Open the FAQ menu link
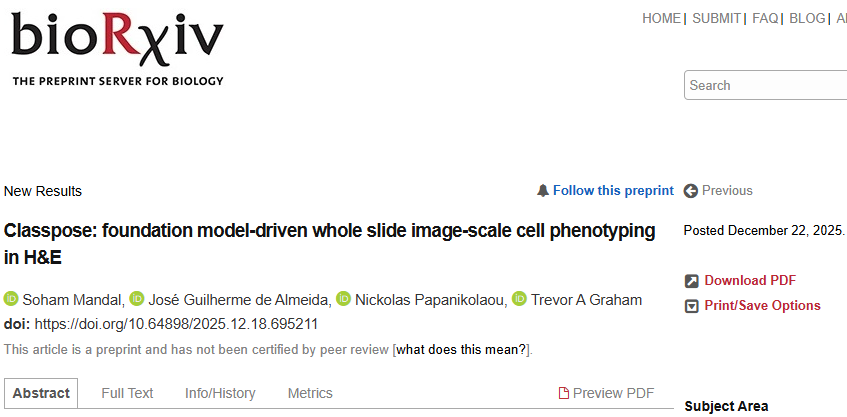This screenshot has width=847, height=417. click(x=765, y=18)
